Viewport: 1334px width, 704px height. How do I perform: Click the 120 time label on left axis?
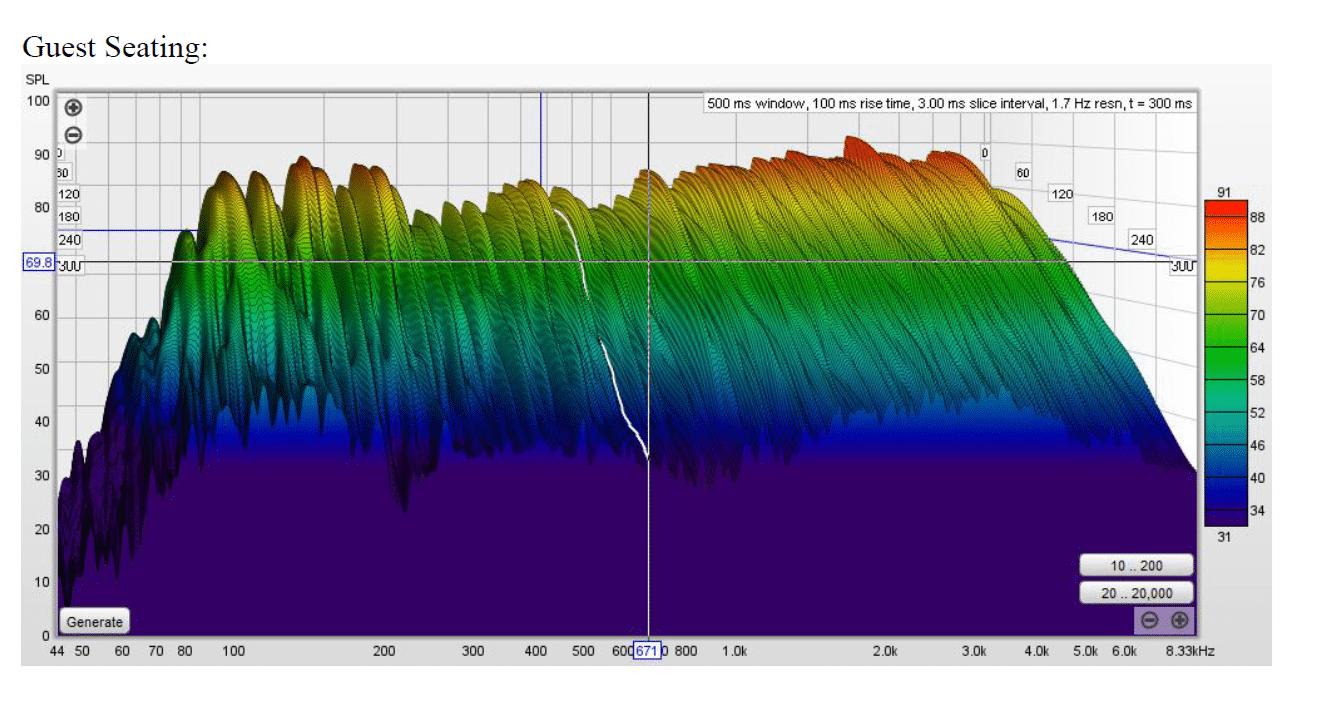tap(70, 193)
